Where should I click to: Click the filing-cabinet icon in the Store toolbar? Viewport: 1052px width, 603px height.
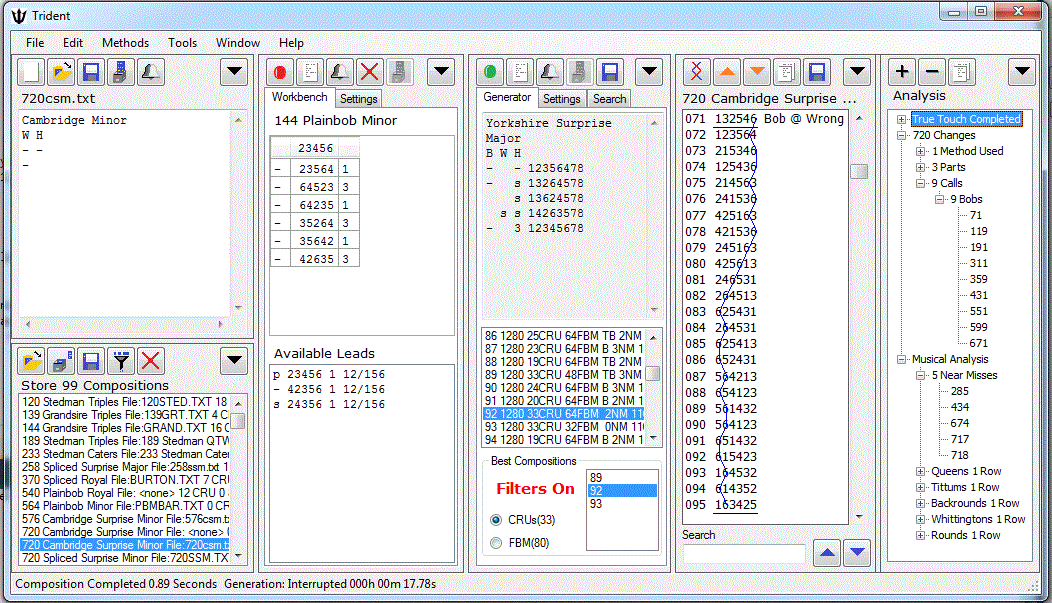pos(61,362)
